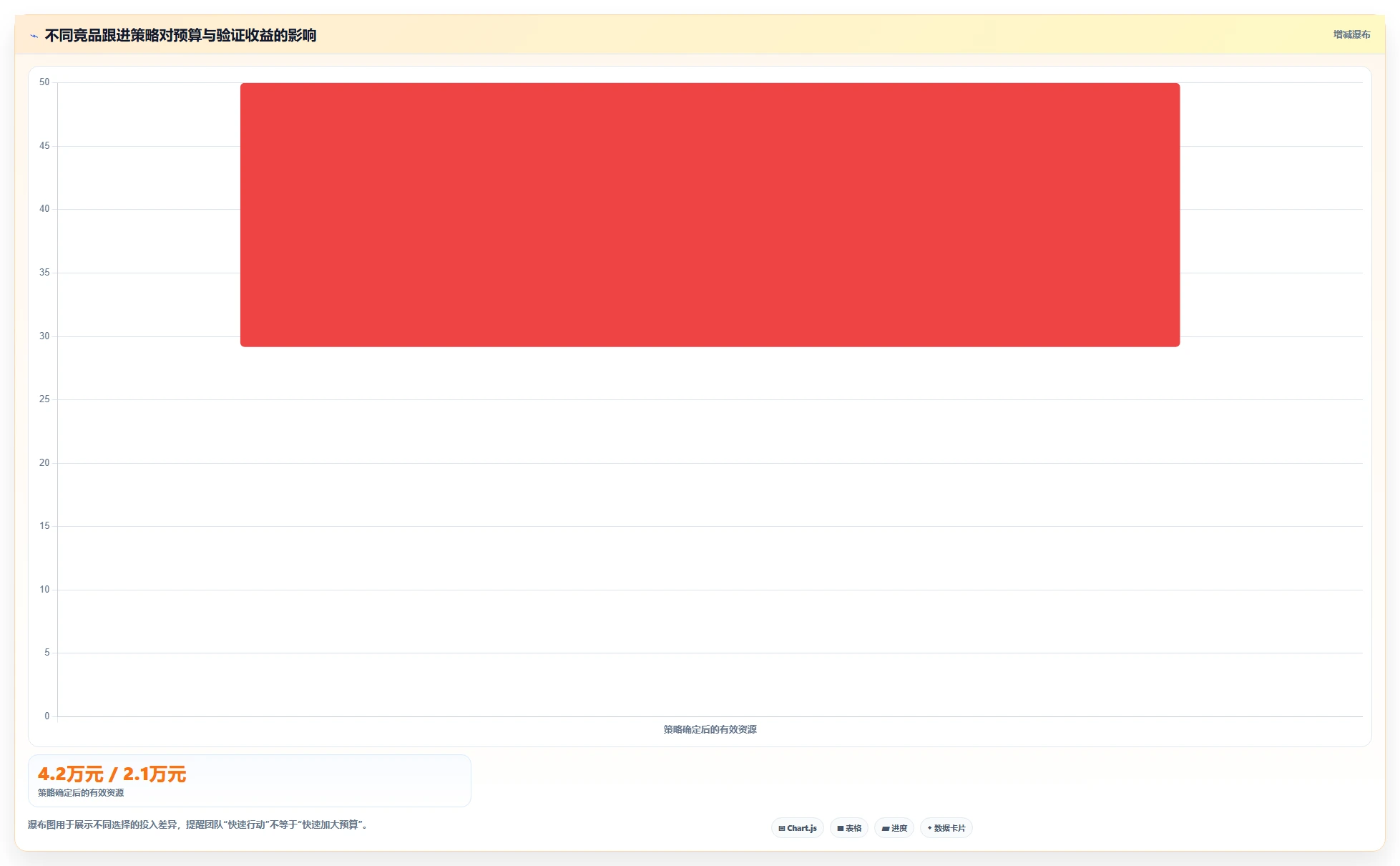1400x866 pixels.
Task: Click the panel title 不同竞品跟进策略对预算与验证收益的影响
Action: (180, 35)
